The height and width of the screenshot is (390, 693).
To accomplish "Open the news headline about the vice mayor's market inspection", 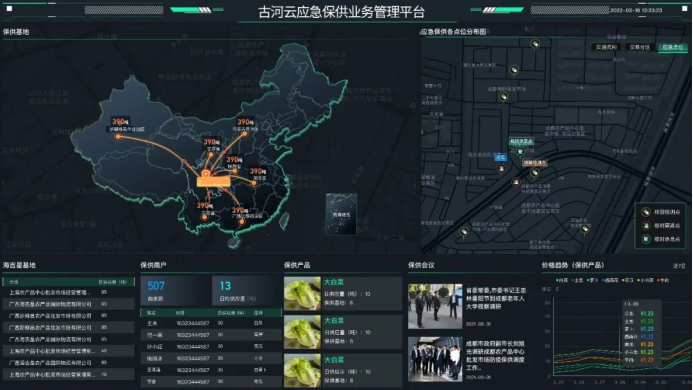I will 495,356.
